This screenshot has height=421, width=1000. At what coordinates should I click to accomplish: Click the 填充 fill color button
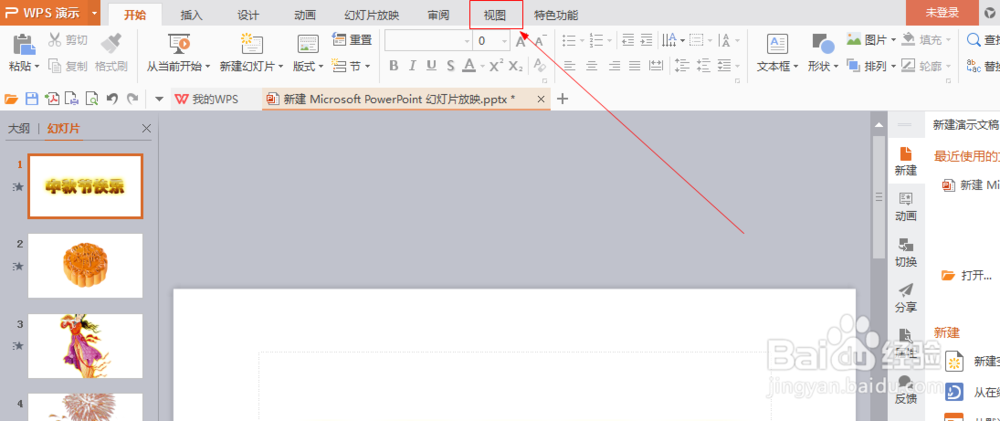(926, 40)
